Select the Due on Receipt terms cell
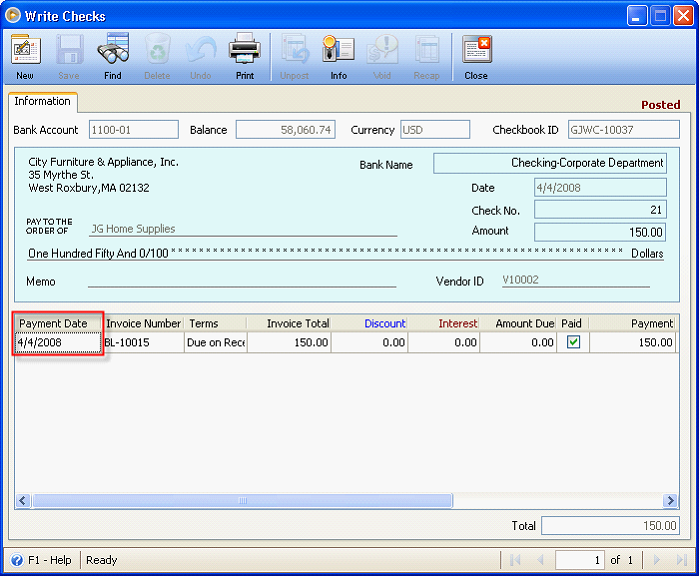Screen dimensions: 700x577 pos(216,343)
